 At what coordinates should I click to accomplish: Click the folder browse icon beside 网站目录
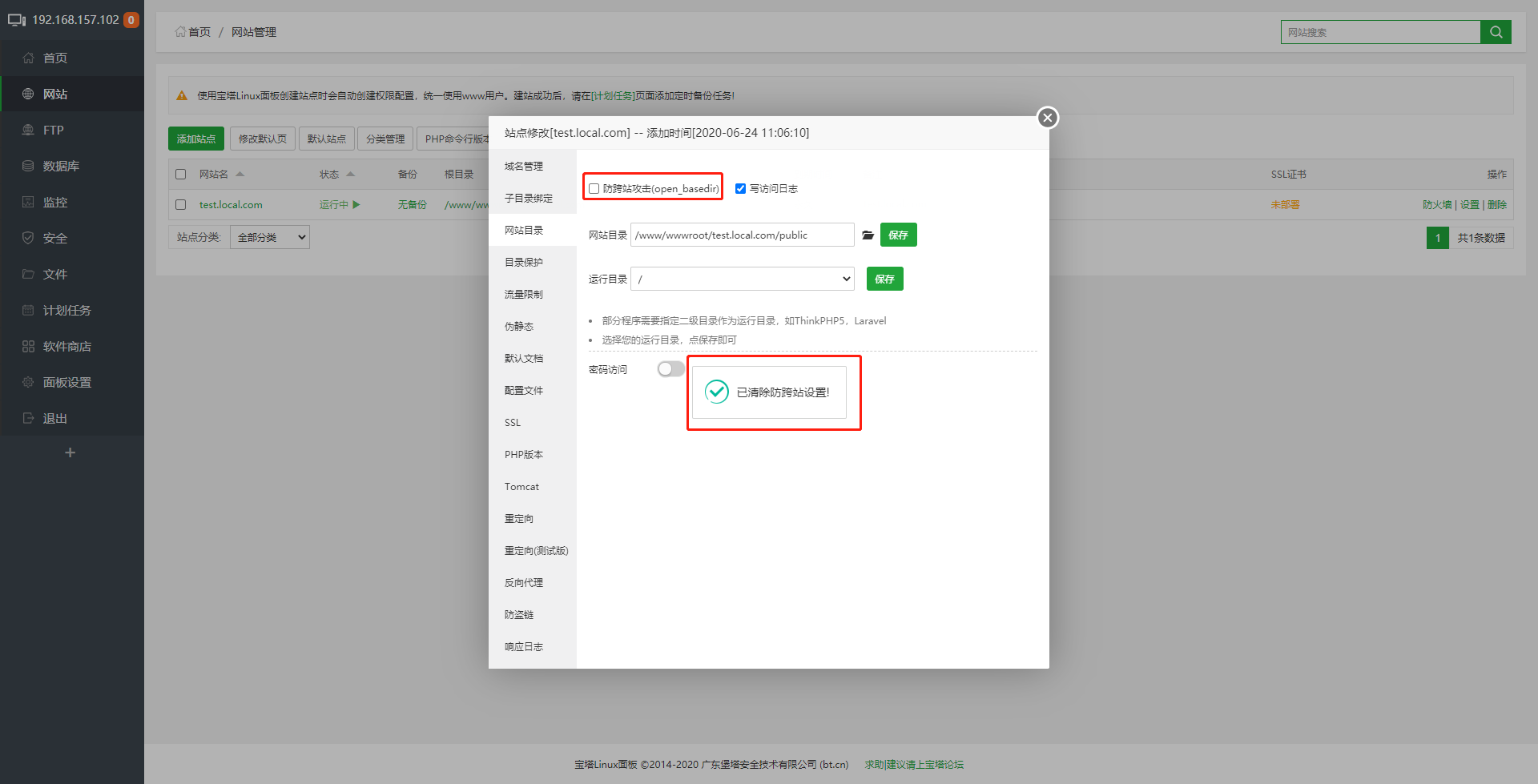click(x=868, y=235)
